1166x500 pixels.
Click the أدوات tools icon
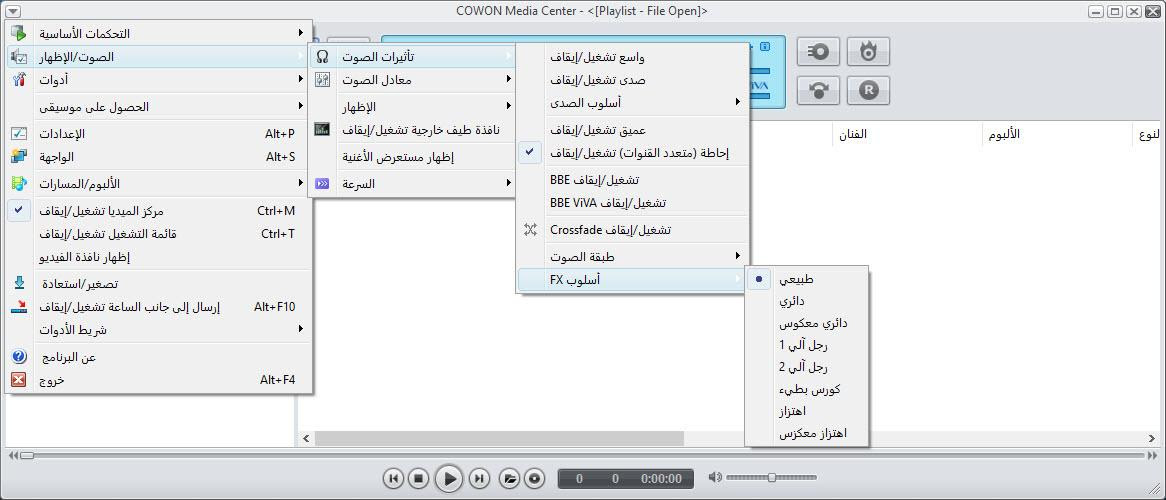(19, 80)
